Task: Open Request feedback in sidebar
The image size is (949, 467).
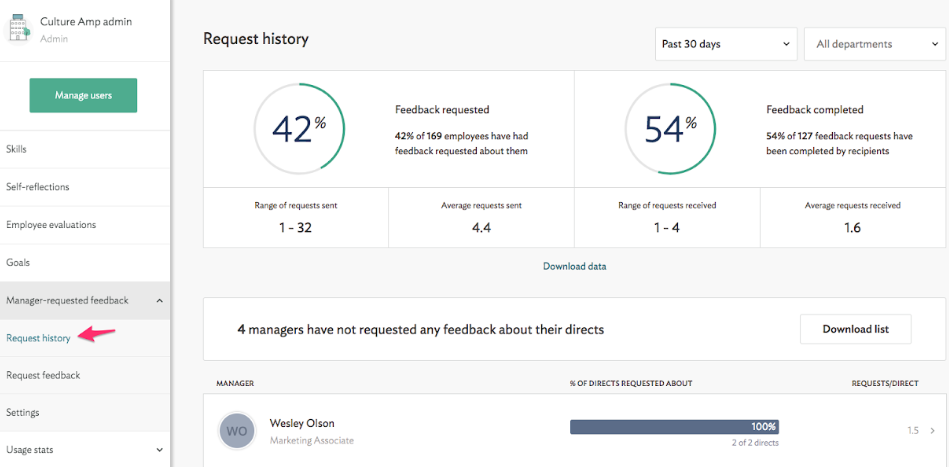Action: (43, 375)
